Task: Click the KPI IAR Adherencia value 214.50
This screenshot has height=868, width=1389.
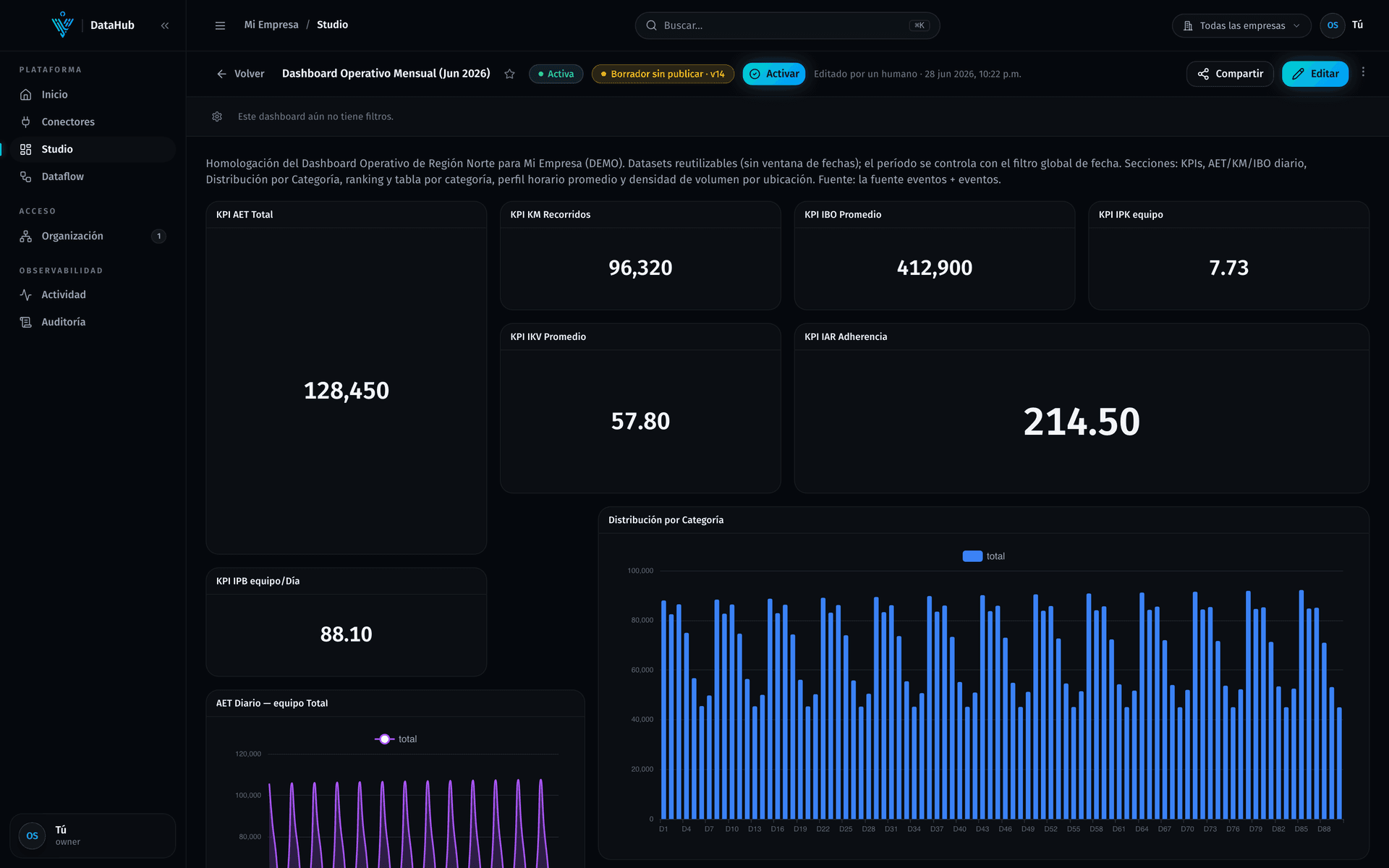Action: 1082,422
